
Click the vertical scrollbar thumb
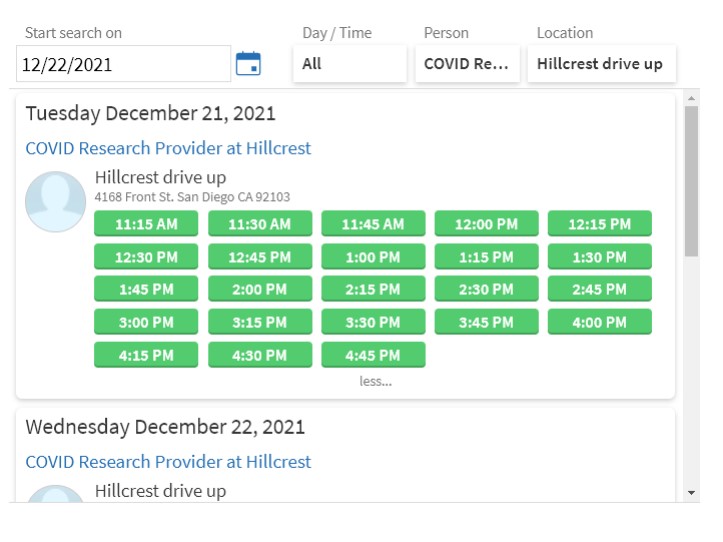coord(691,181)
